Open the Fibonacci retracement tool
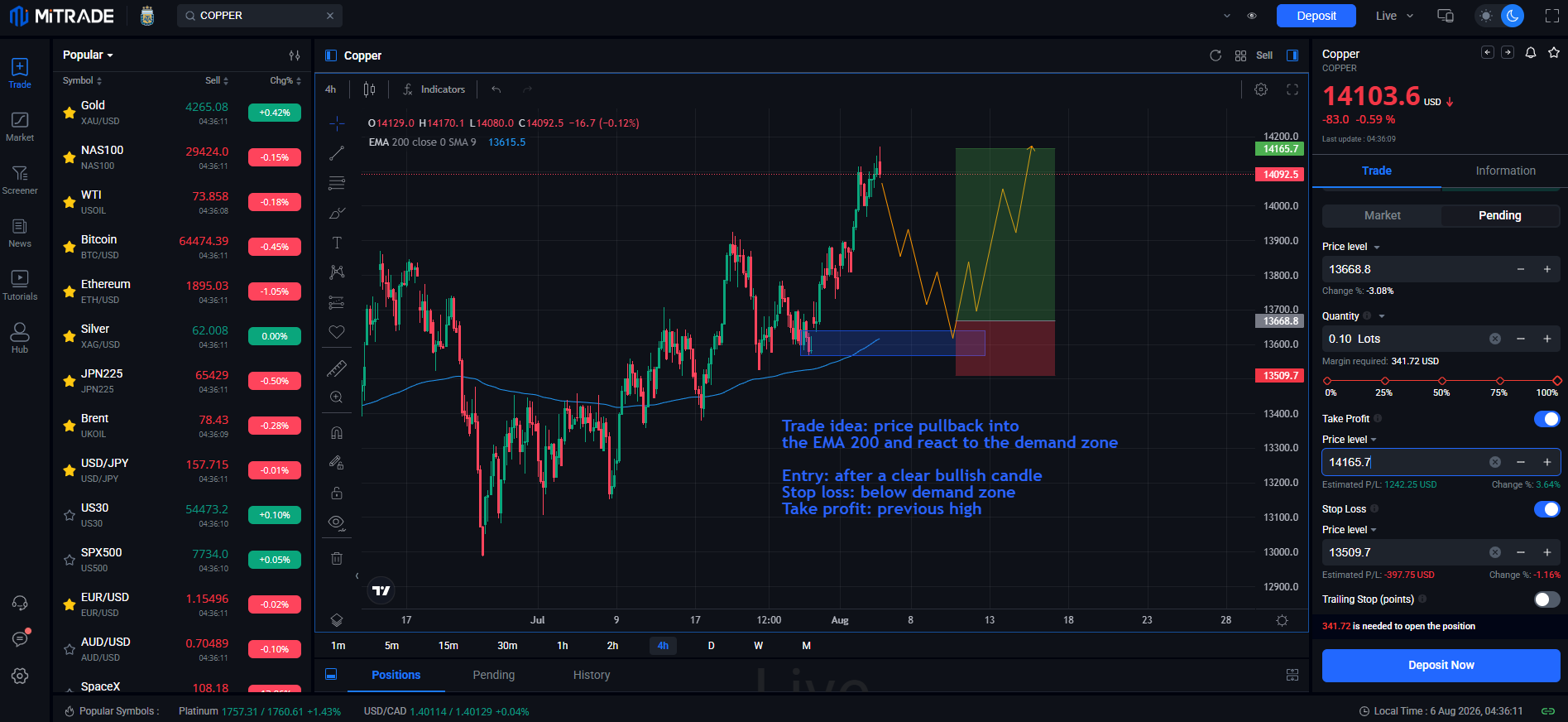1568x722 pixels. pos(337,183)
